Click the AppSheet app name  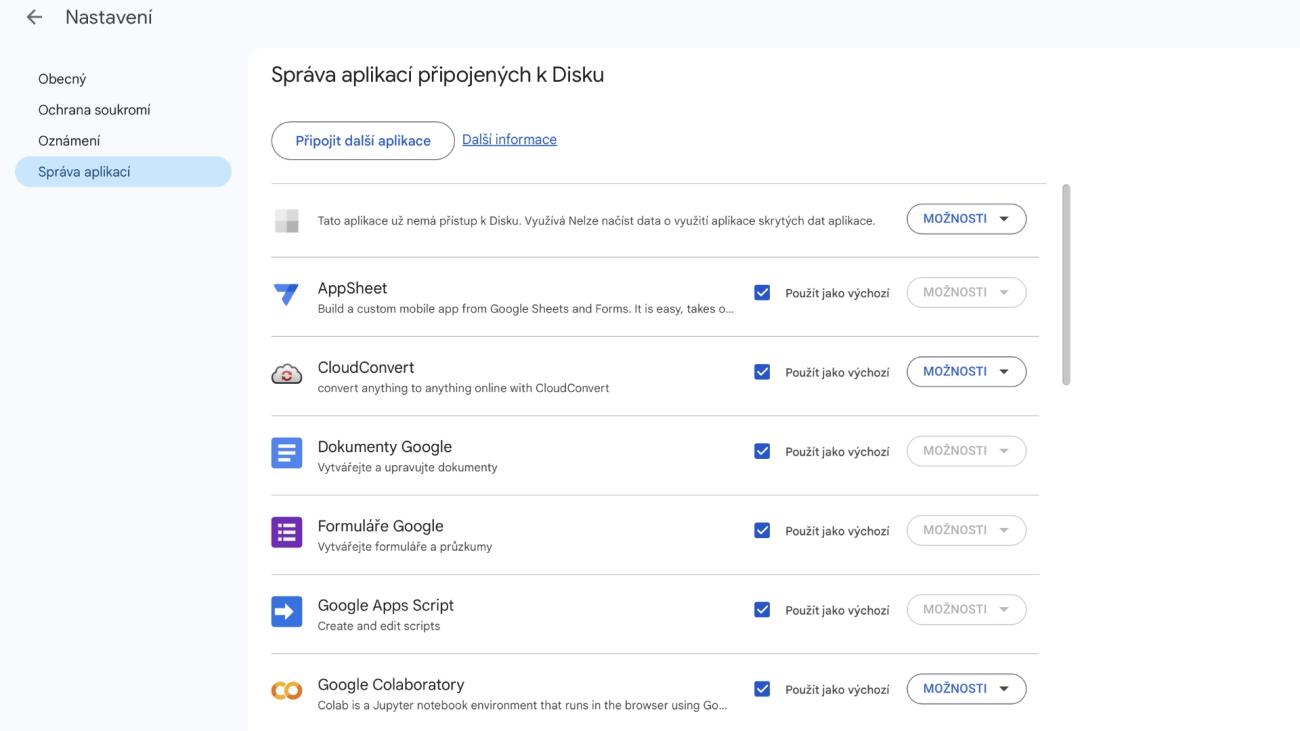(x=352, y=288)
